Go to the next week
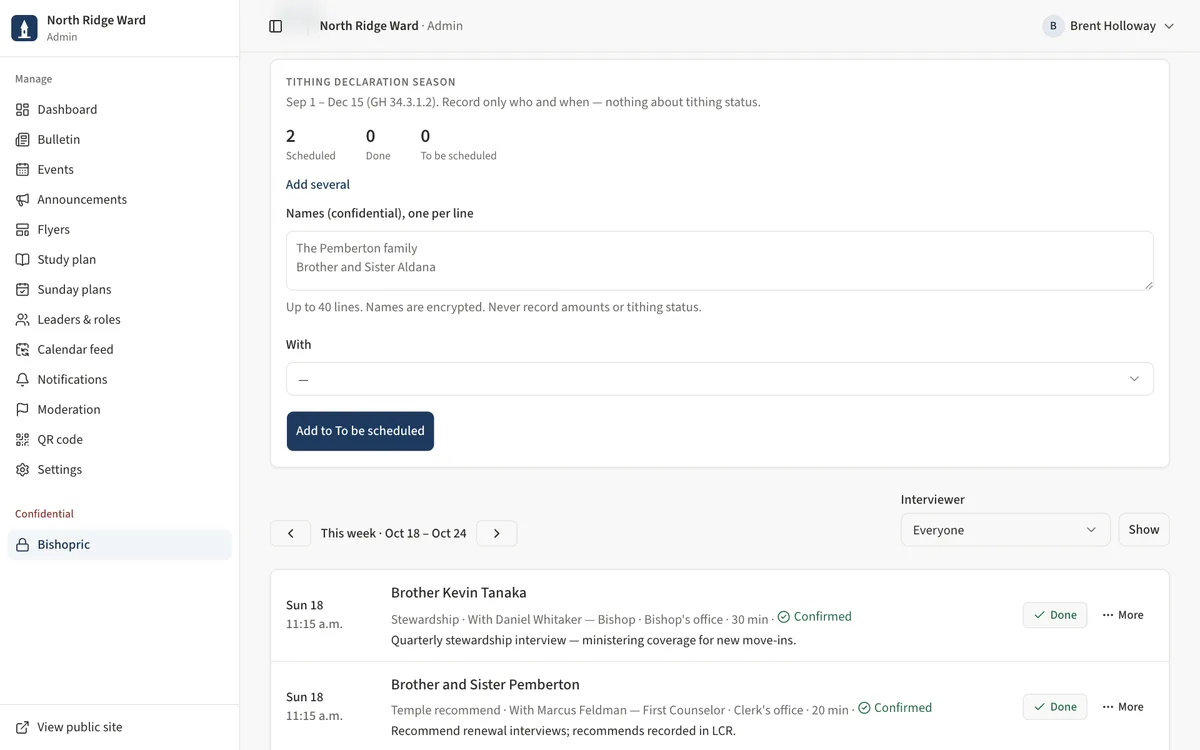1200x750 pixels. (x=497, y=534)
